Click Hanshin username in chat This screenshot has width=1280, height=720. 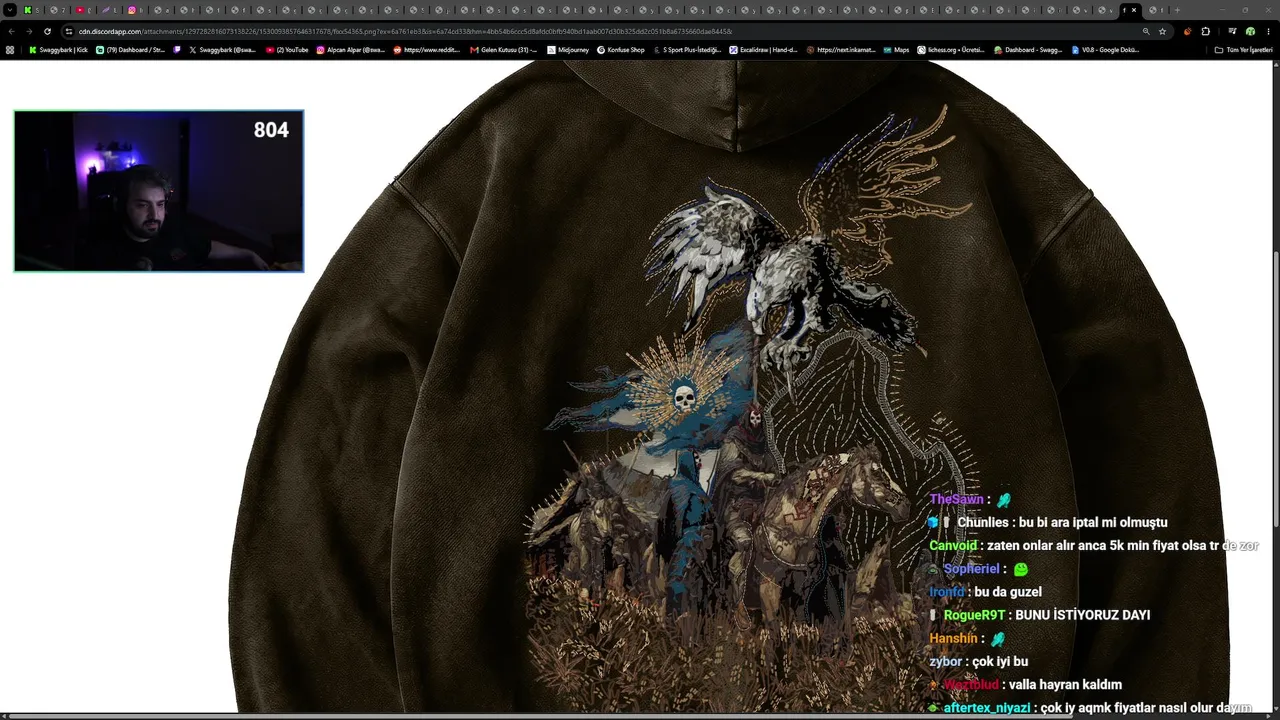click(954, 638)
